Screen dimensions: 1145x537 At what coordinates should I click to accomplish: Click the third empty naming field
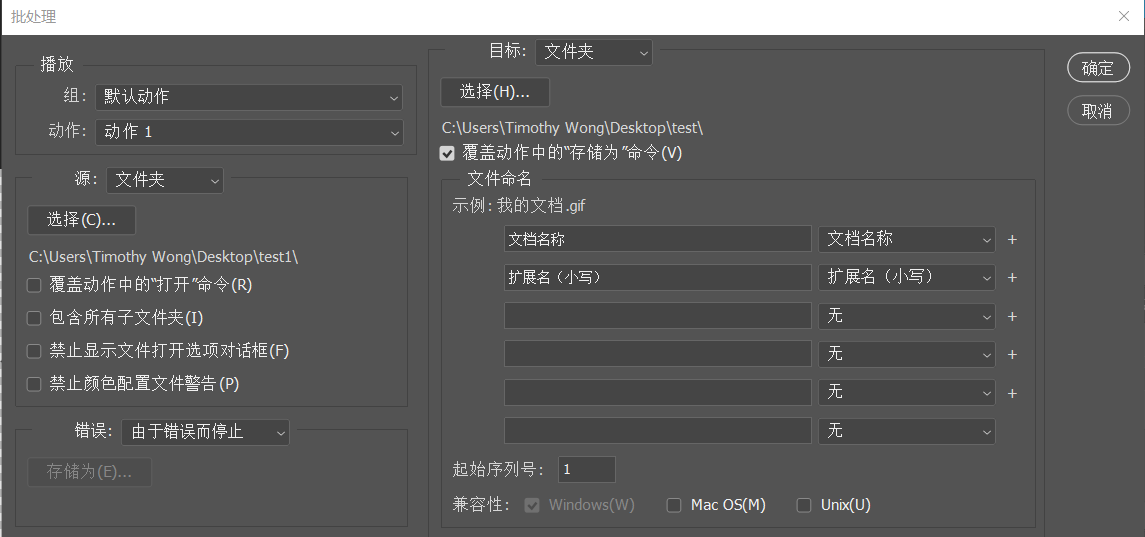pyautogui.click(x=657, y=316)
